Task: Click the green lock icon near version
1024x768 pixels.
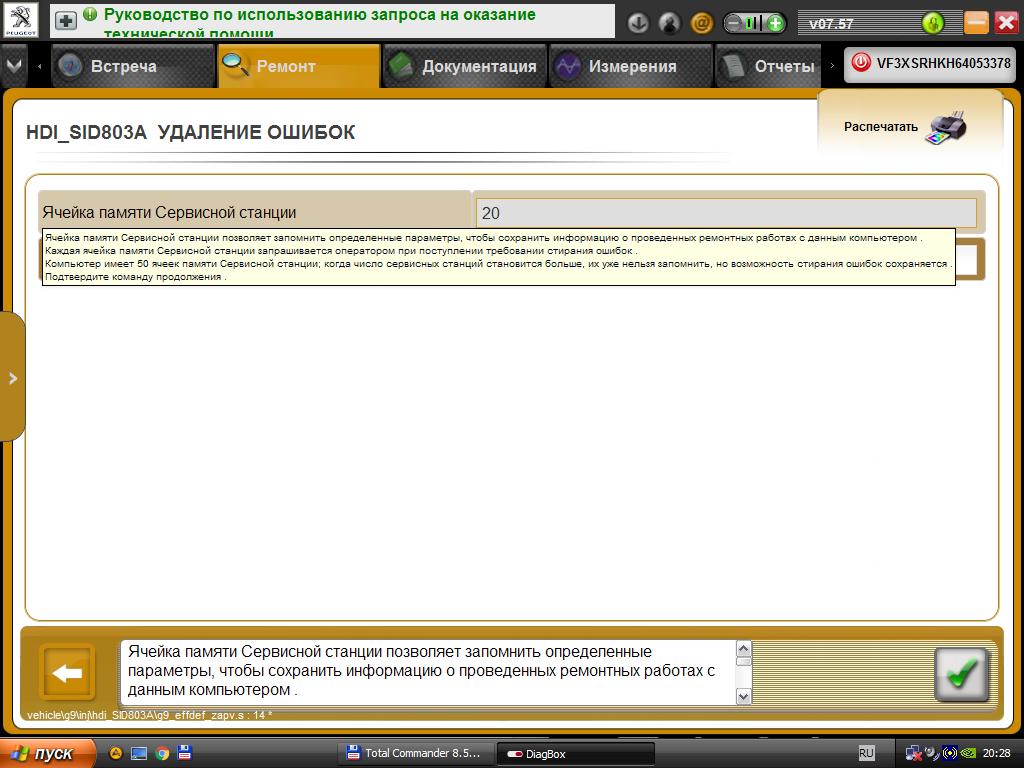Action: pos(932,23)
